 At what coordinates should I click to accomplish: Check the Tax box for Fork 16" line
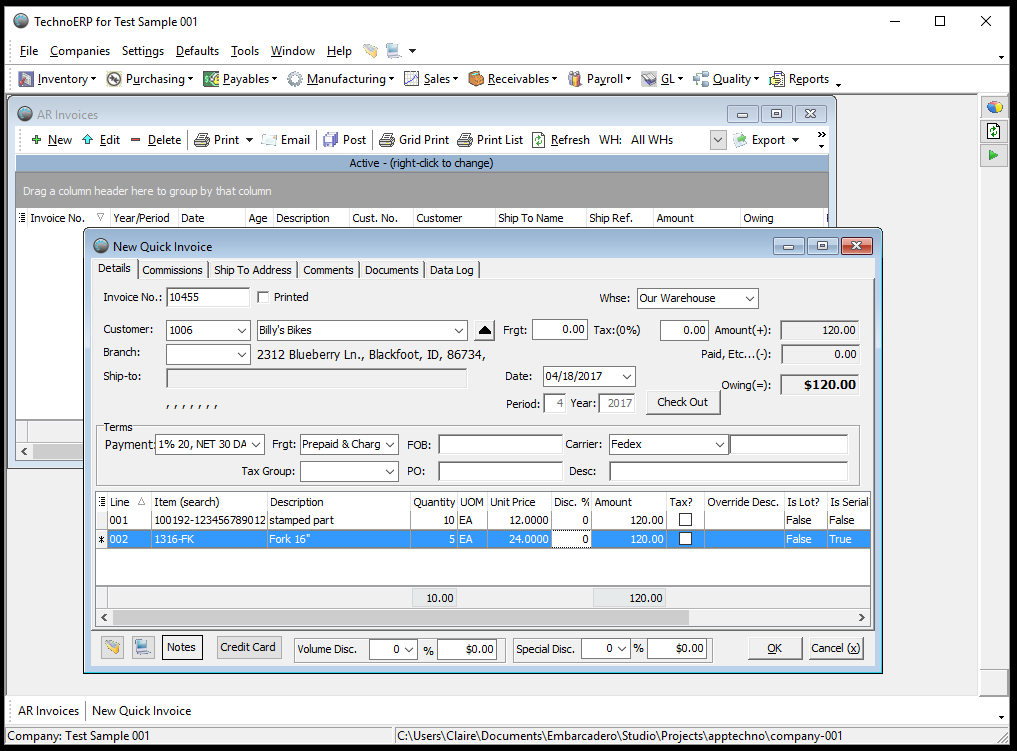685,539
